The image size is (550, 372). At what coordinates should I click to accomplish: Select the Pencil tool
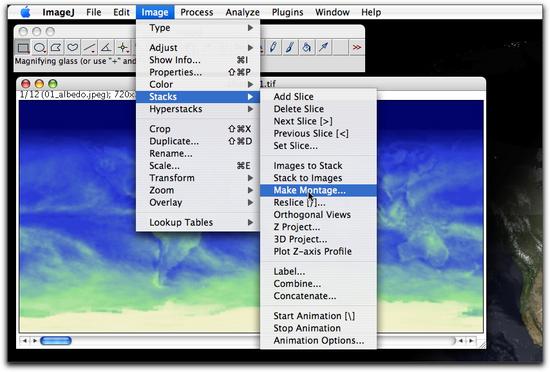tap(273, 47)
